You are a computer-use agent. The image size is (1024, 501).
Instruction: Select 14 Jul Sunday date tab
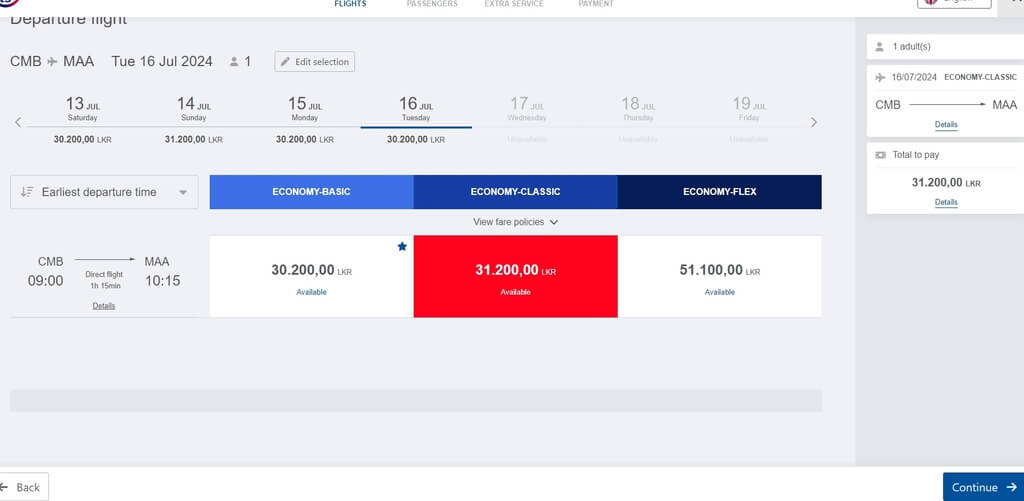[x=193, y=120]
